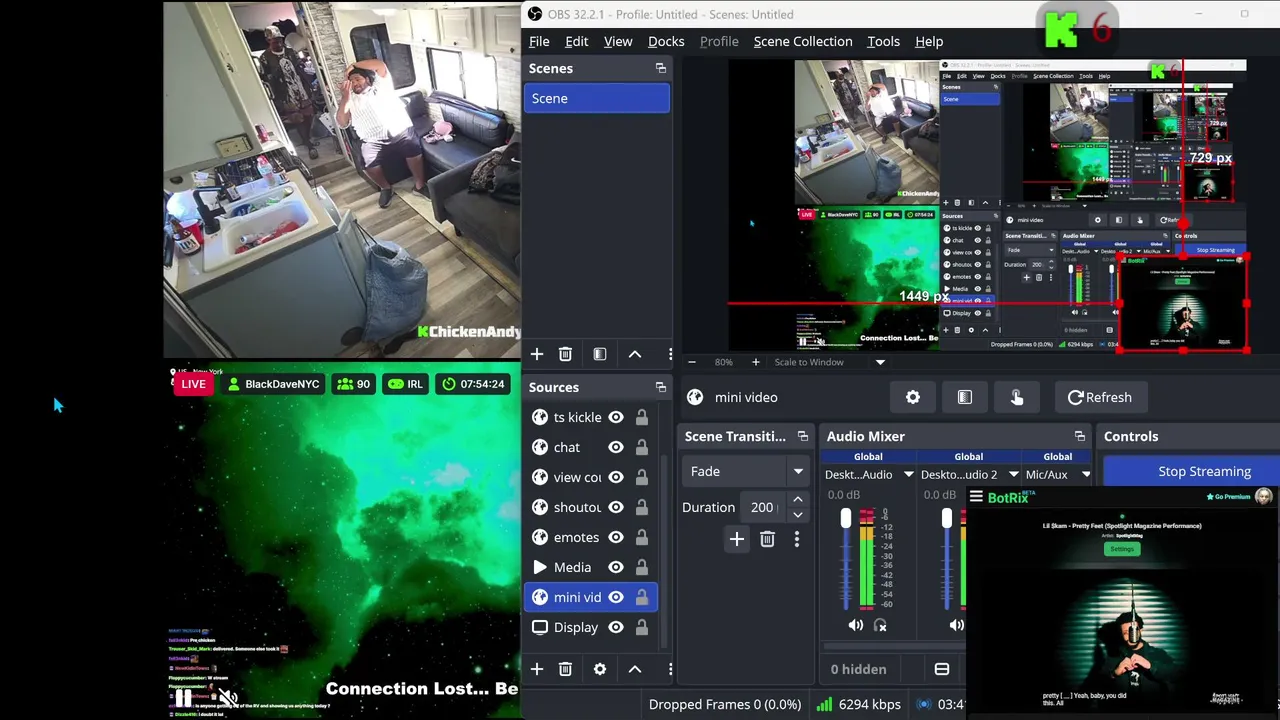Pop out the Scene Transitions dock
The width and height of the screenshot is (1280, 720).
click(x=803, y=437)
